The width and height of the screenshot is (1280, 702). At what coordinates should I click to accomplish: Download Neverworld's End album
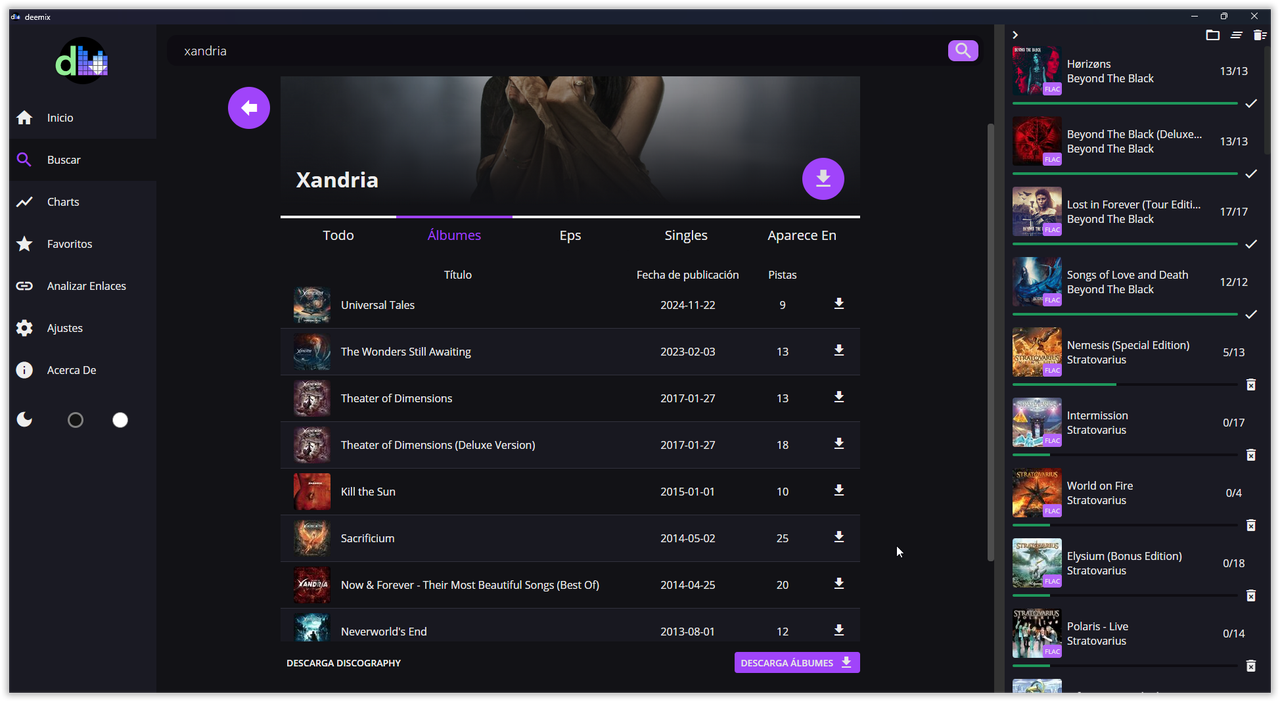pyautogui.click(x=839, y=630)
